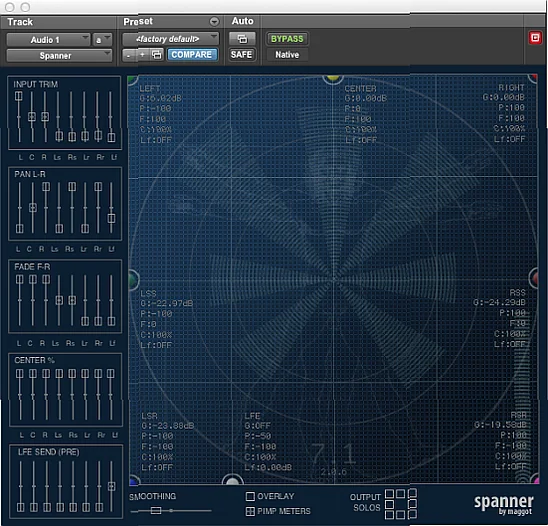Image resolution: width=548 pixels, height=526 pixels.
Task: Open the plug-in automation enable window icon
Action: pos(242,38)
